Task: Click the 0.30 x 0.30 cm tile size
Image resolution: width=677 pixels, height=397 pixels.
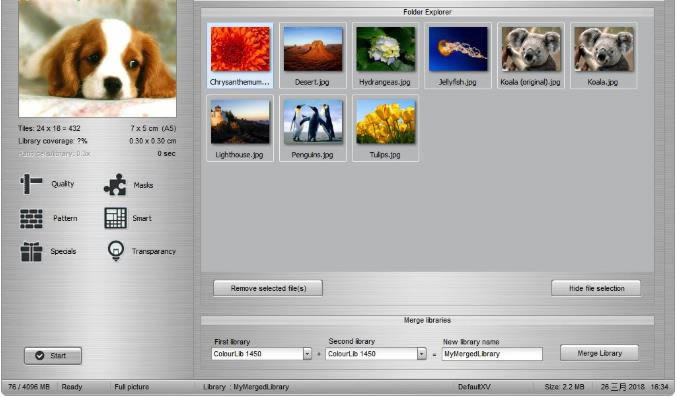Action: coord(152,141)
